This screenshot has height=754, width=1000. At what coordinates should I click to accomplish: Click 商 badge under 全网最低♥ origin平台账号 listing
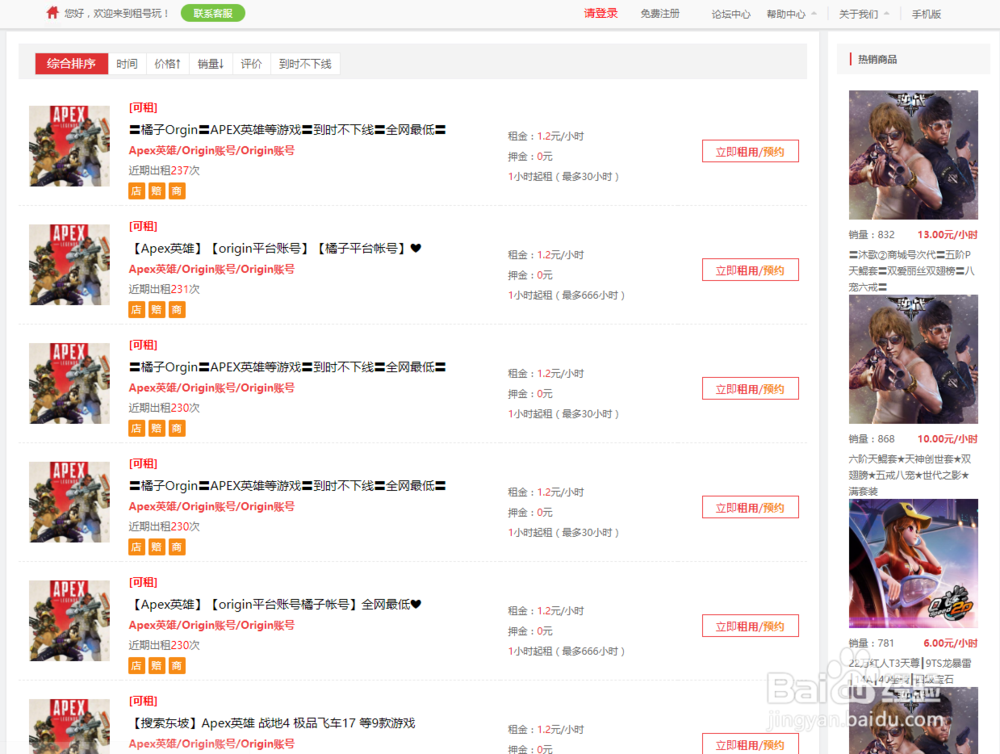tap(177, 665)
